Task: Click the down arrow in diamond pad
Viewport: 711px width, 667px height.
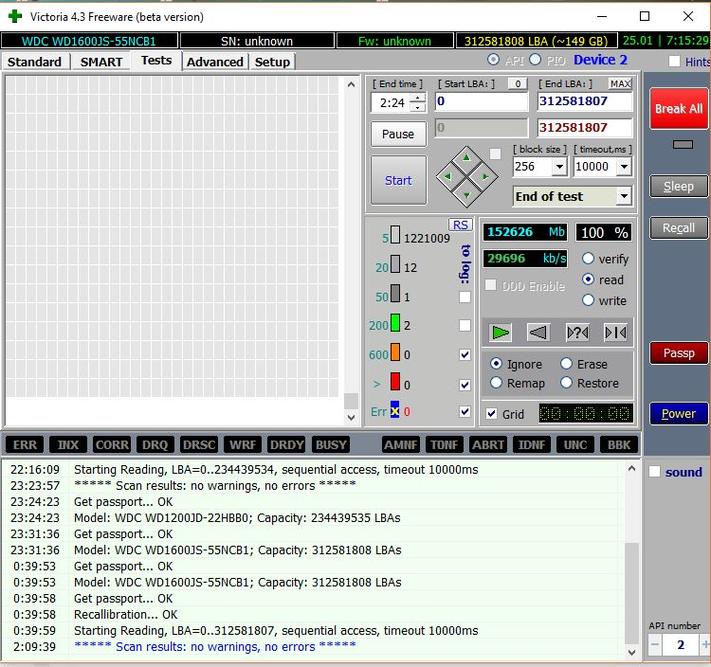Action: [467, 195]
